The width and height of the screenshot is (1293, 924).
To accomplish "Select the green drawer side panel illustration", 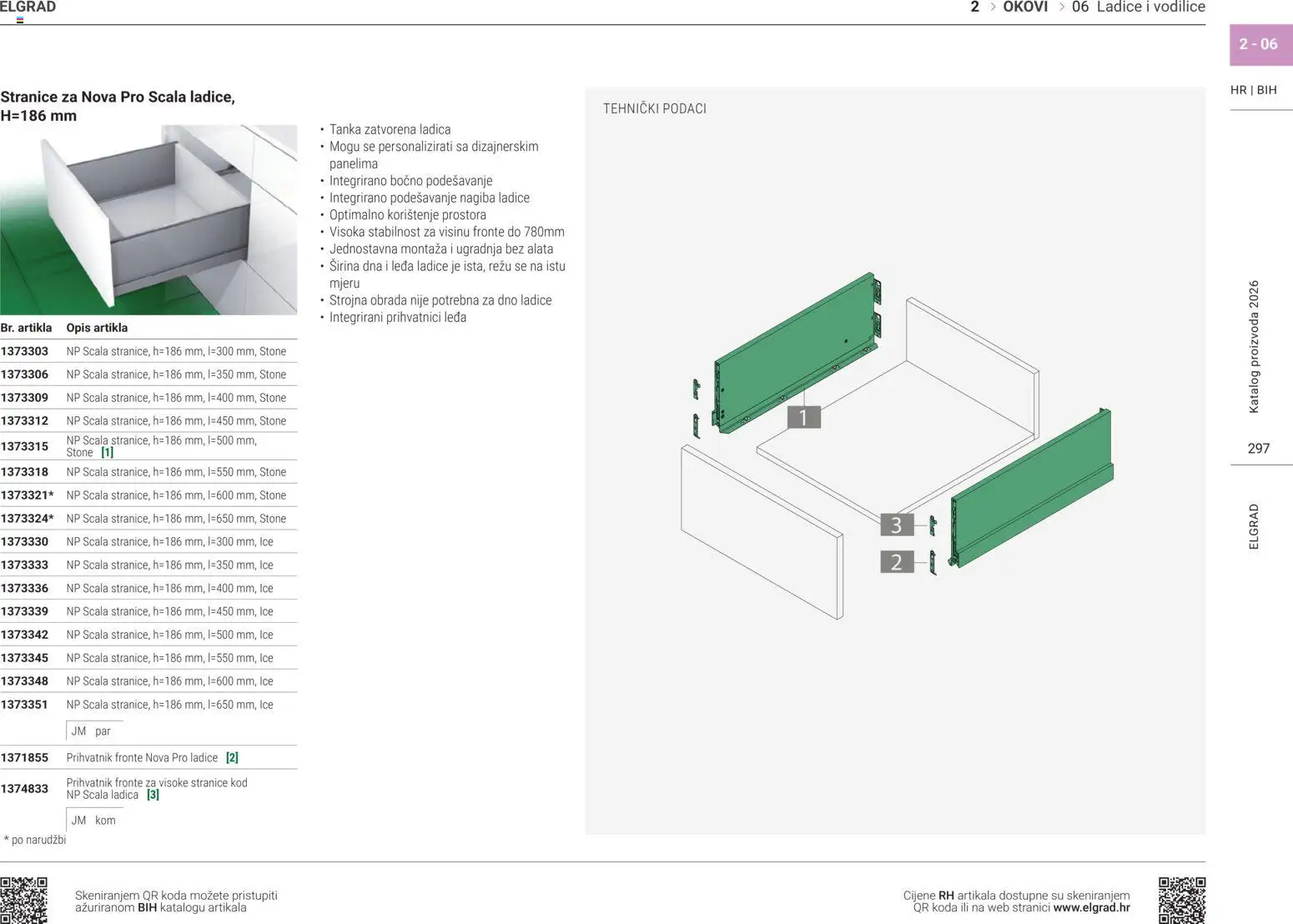I will tap(792, 350).
